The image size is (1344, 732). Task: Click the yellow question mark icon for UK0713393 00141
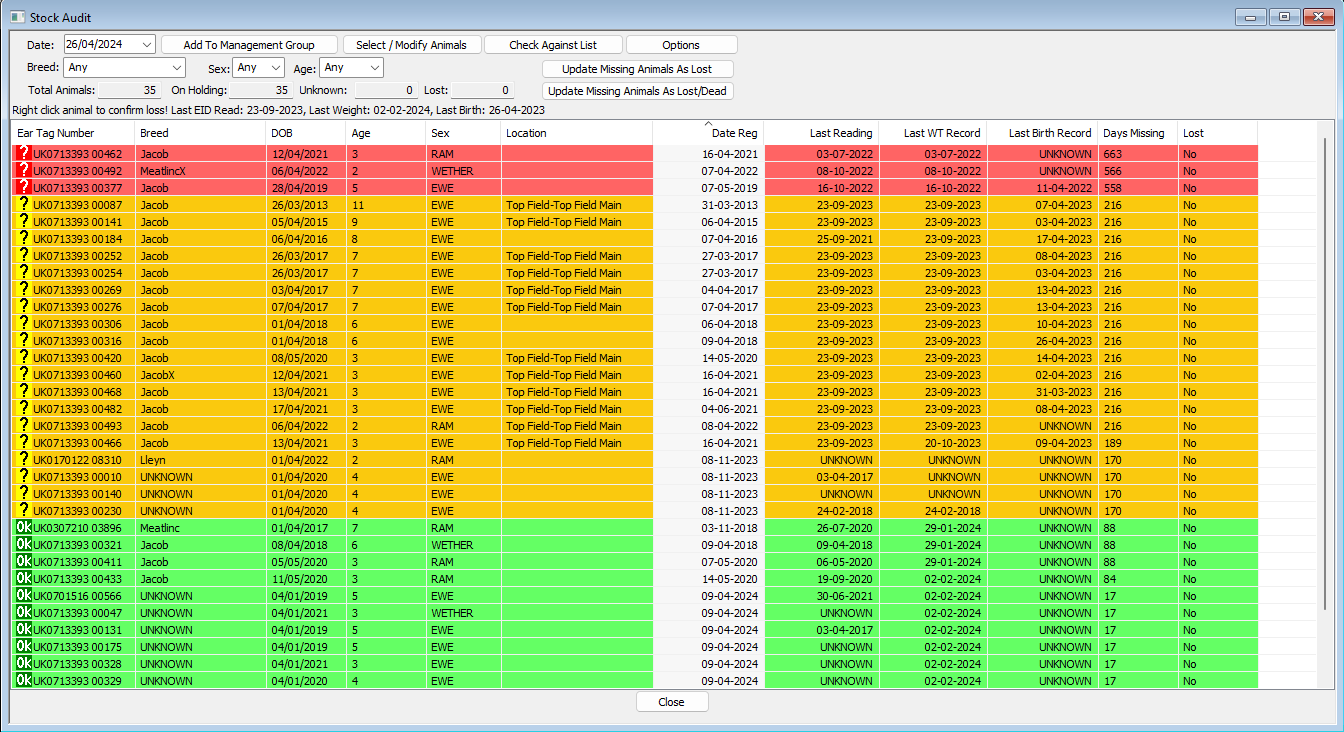point(24,222)
